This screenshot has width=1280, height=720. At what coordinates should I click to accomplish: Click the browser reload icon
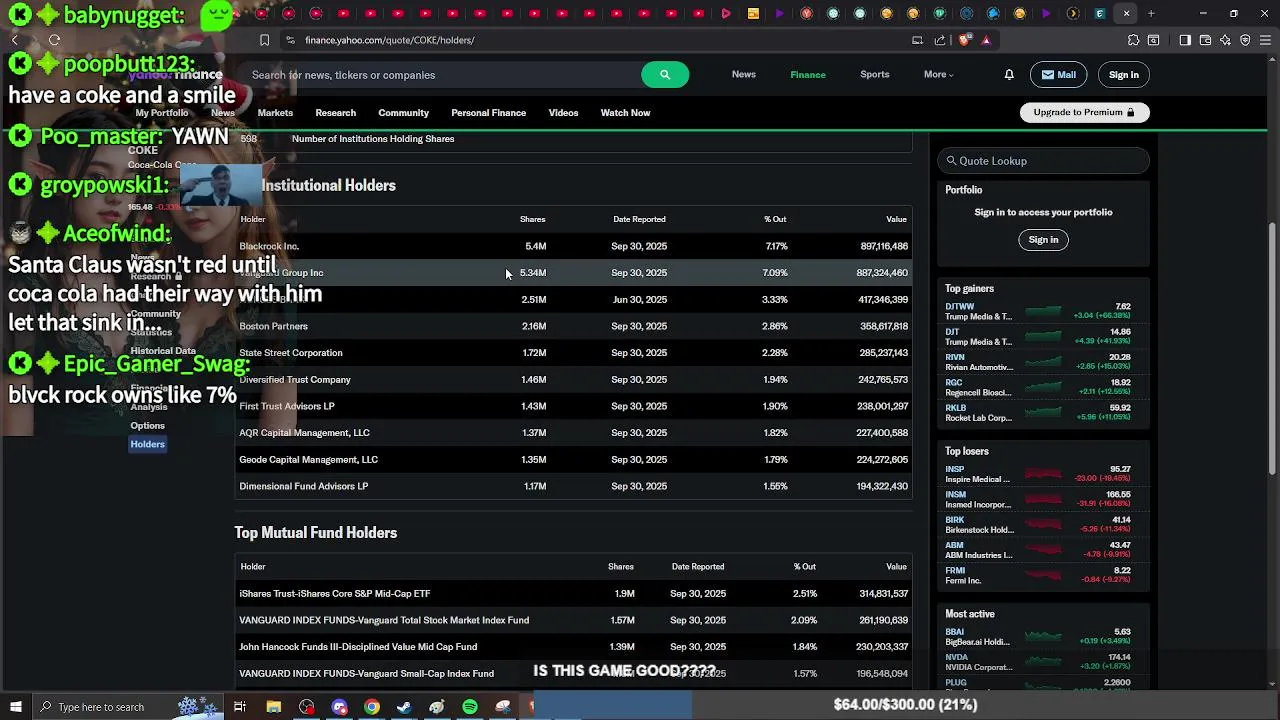coord(54,40)
